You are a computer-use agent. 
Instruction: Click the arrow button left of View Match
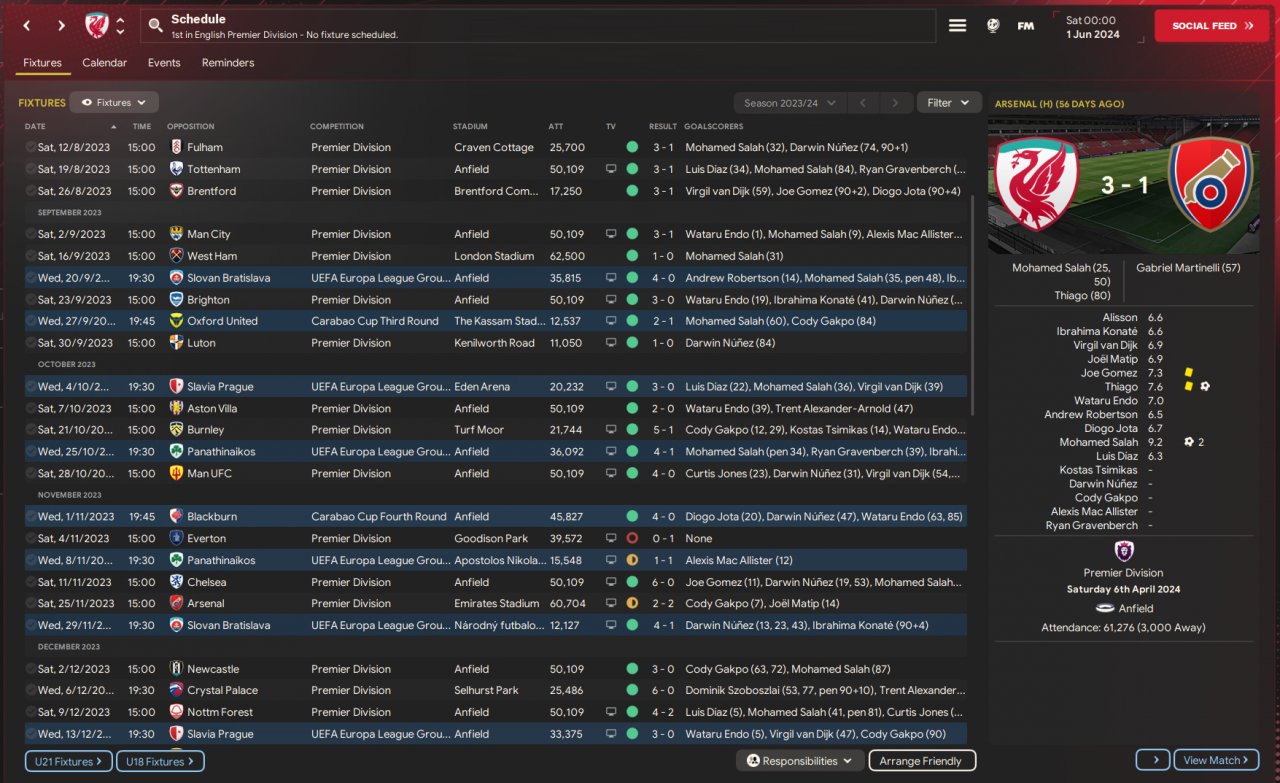[1154, 761]
